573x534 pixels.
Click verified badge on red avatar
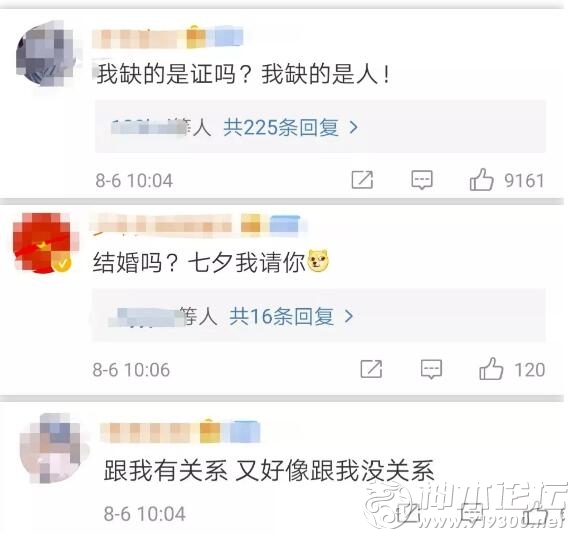tap(62, 264)
